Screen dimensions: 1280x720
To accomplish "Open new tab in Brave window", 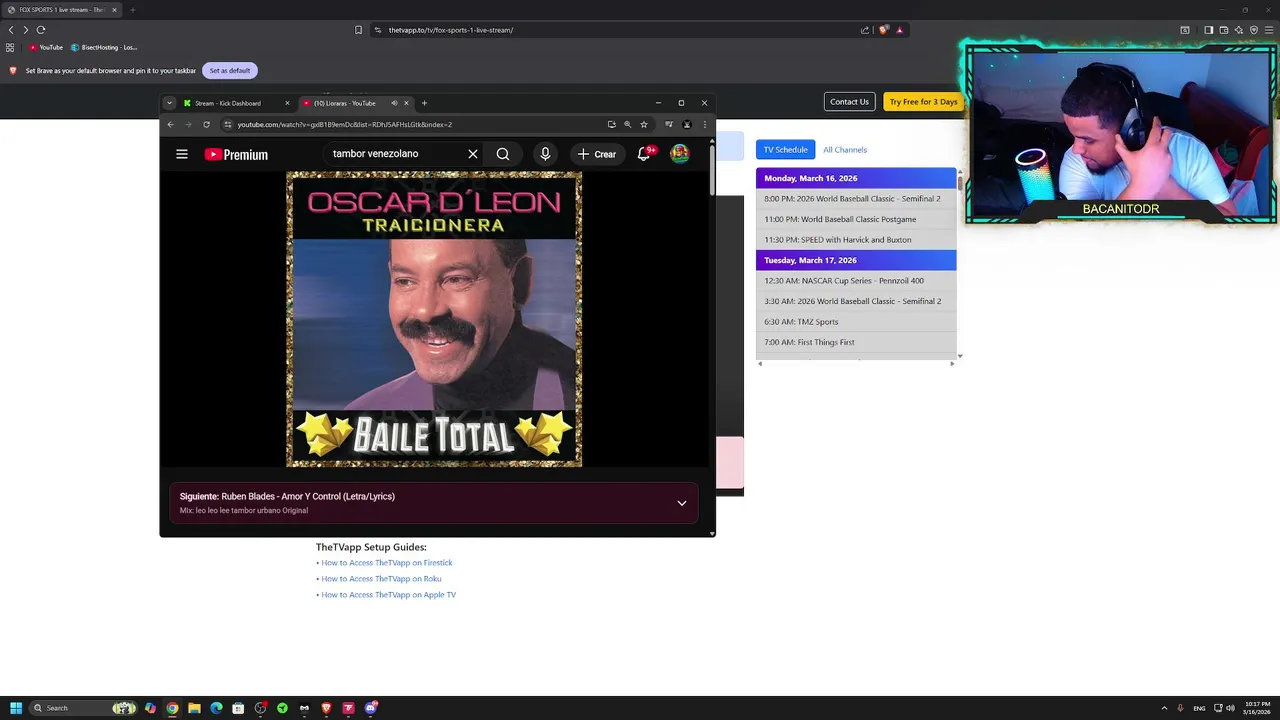I will [132, 10].
